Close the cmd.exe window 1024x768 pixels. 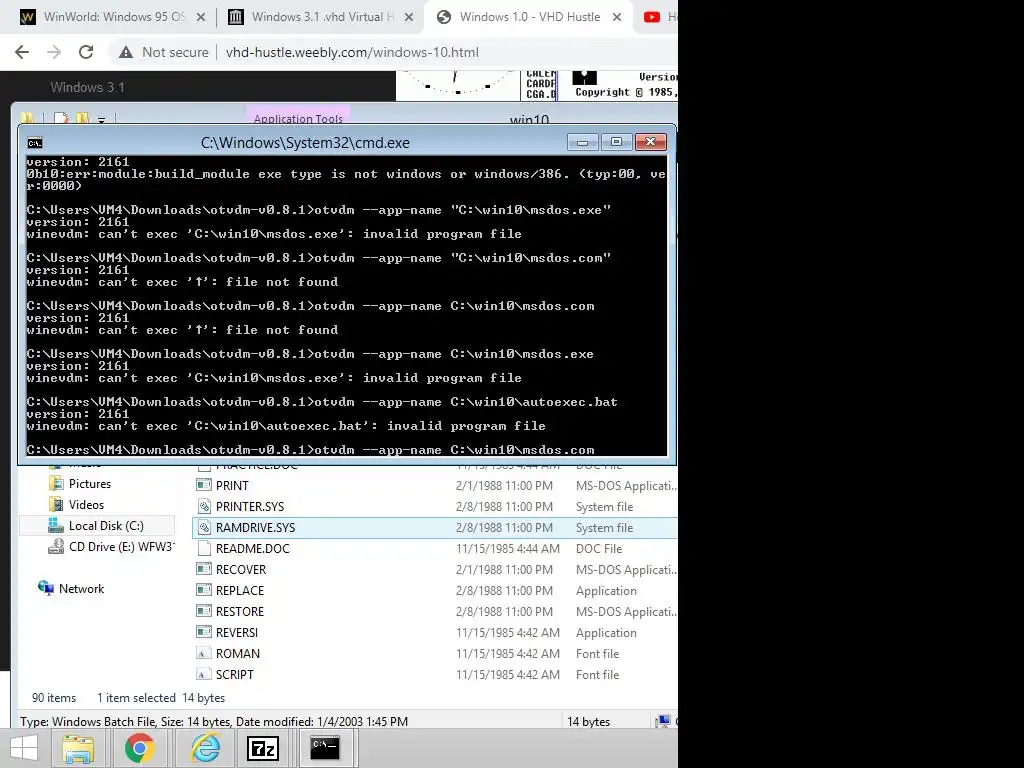click(x=650, y=142)
